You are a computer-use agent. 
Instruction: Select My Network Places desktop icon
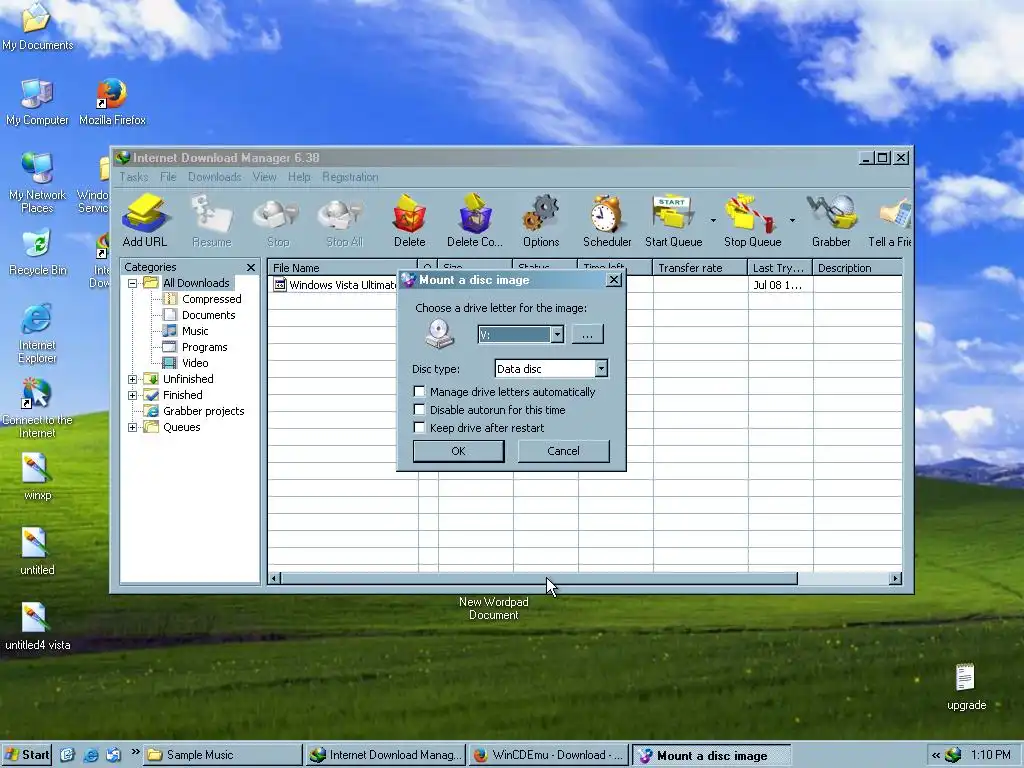(x=37, y=183)
